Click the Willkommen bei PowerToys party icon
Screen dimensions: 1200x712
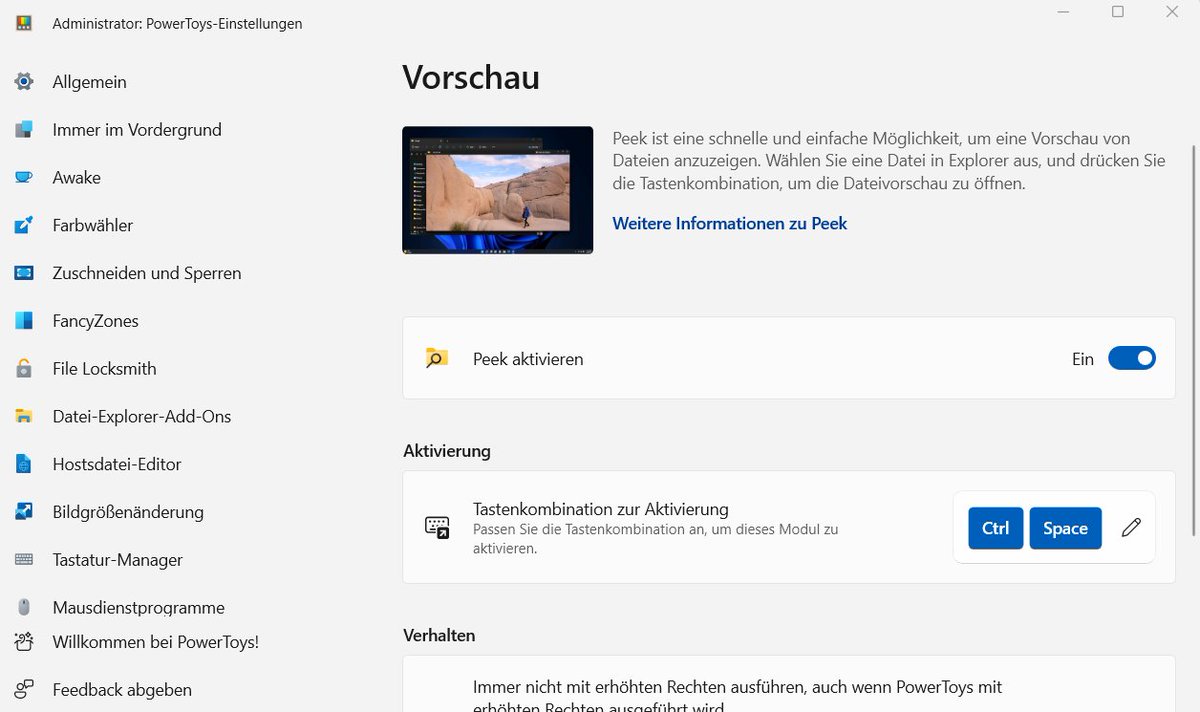click(x=24, y=642)
